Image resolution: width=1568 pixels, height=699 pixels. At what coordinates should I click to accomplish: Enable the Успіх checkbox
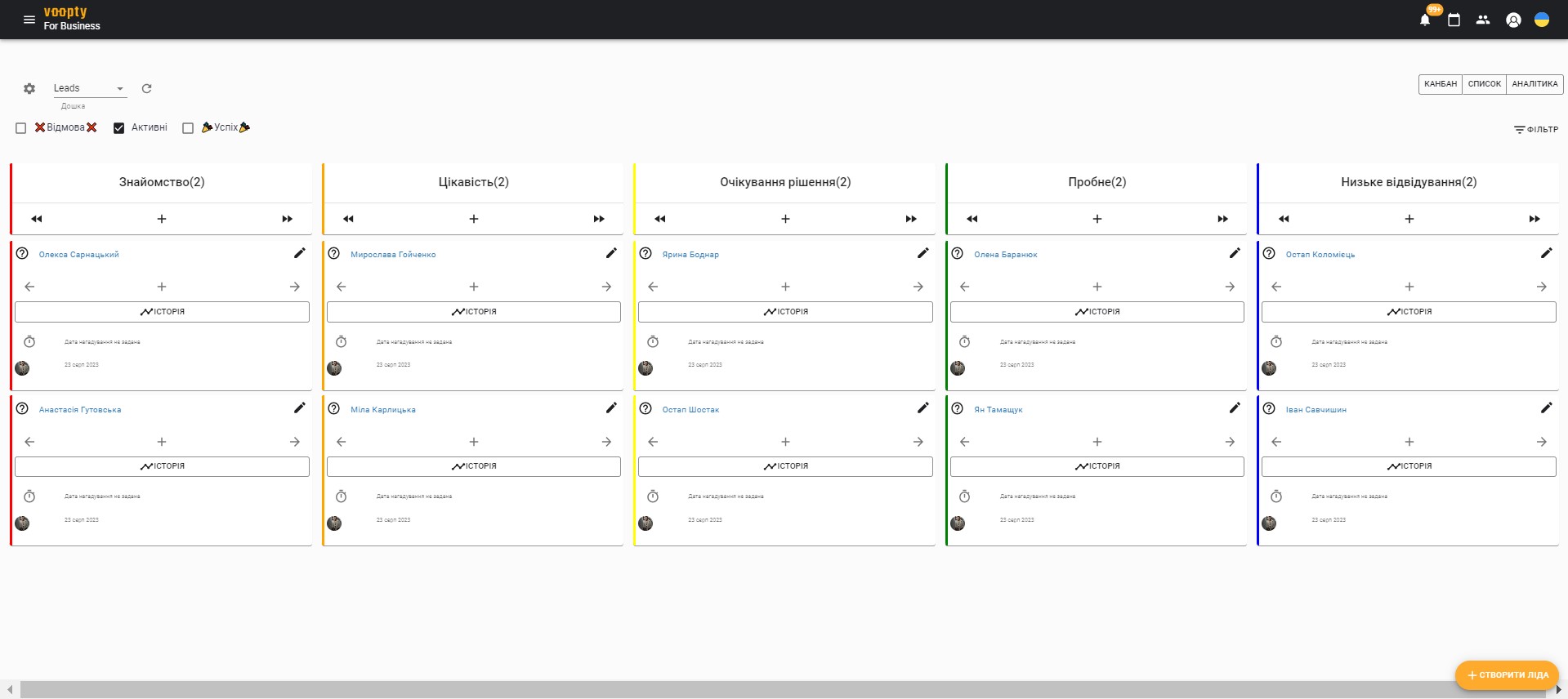click(x=188, y=128)
